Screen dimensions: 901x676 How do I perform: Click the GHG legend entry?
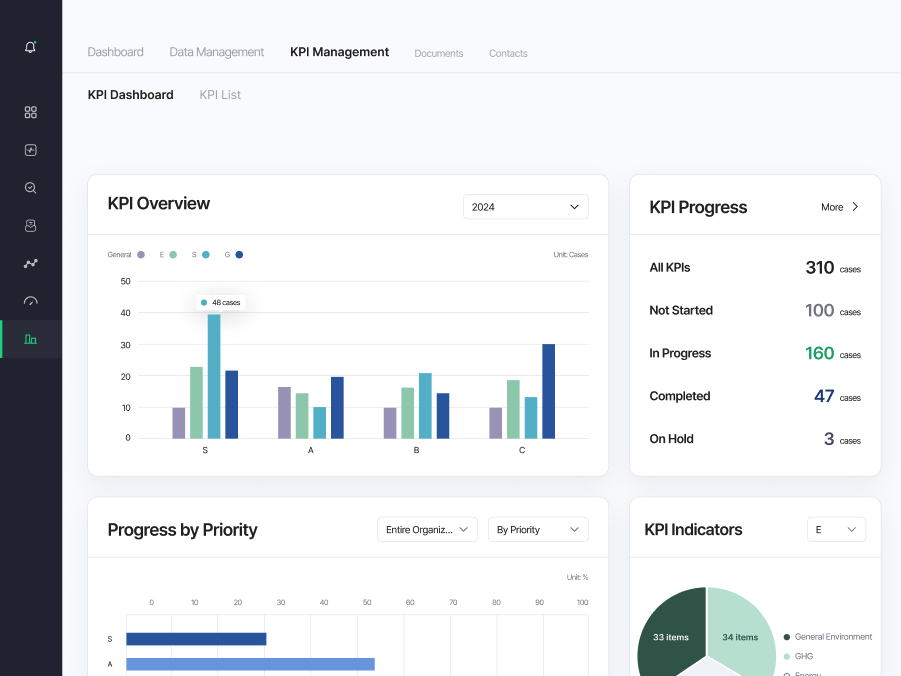point(798,656)
